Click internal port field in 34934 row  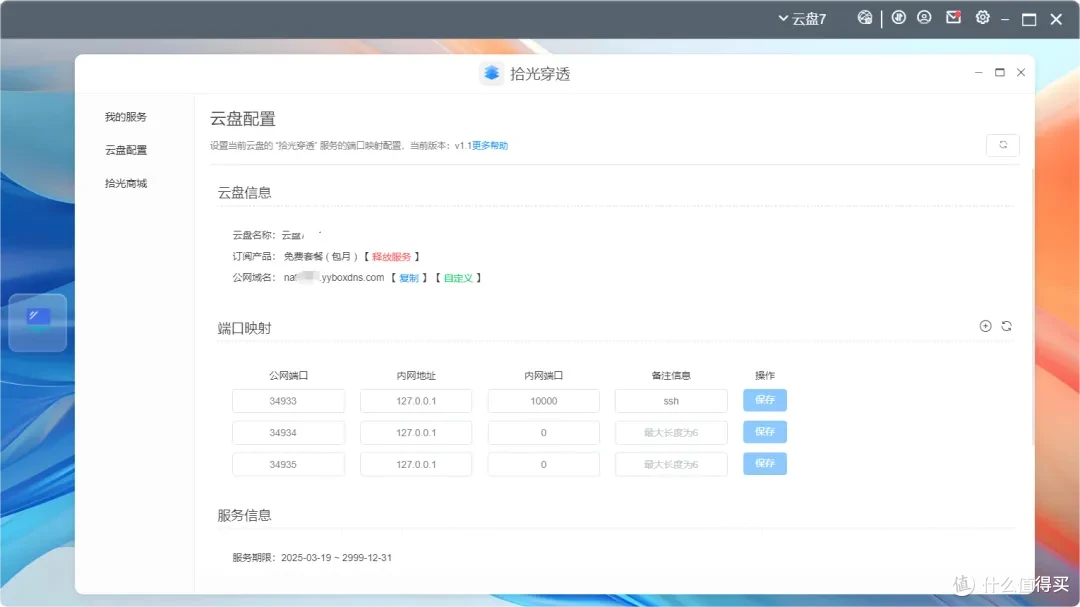pyautogui.click(x=543, y=433)
